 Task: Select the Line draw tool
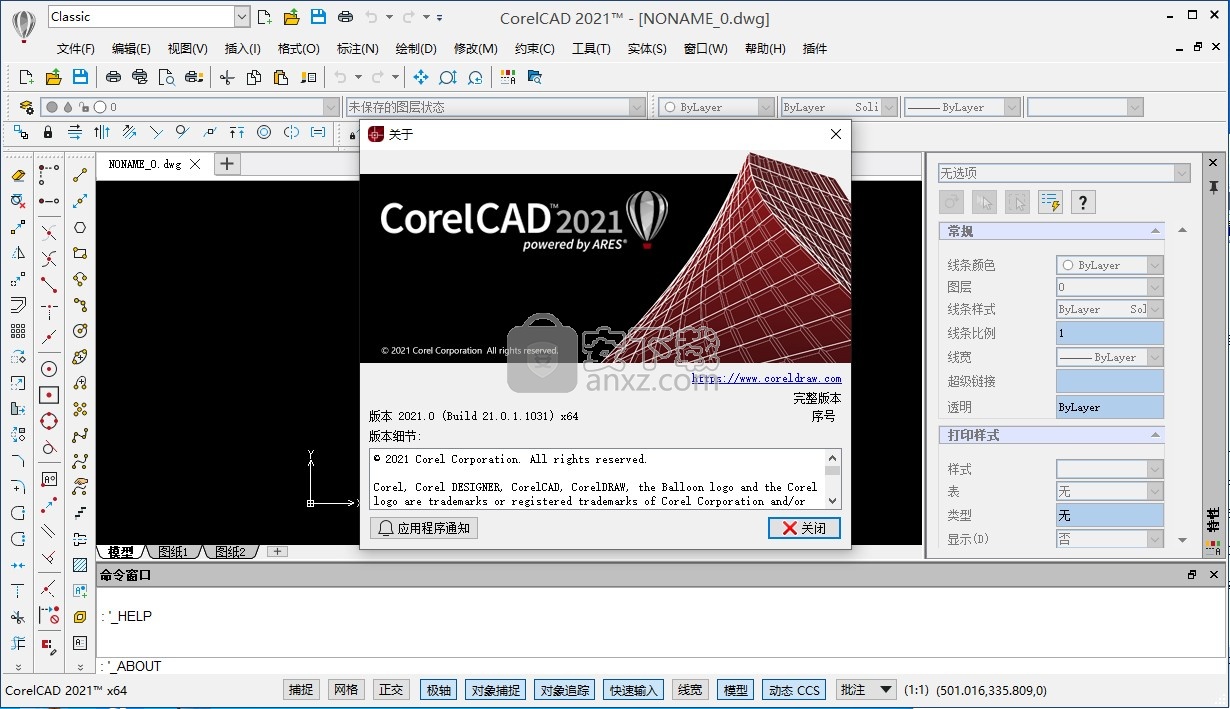point(80,175)
